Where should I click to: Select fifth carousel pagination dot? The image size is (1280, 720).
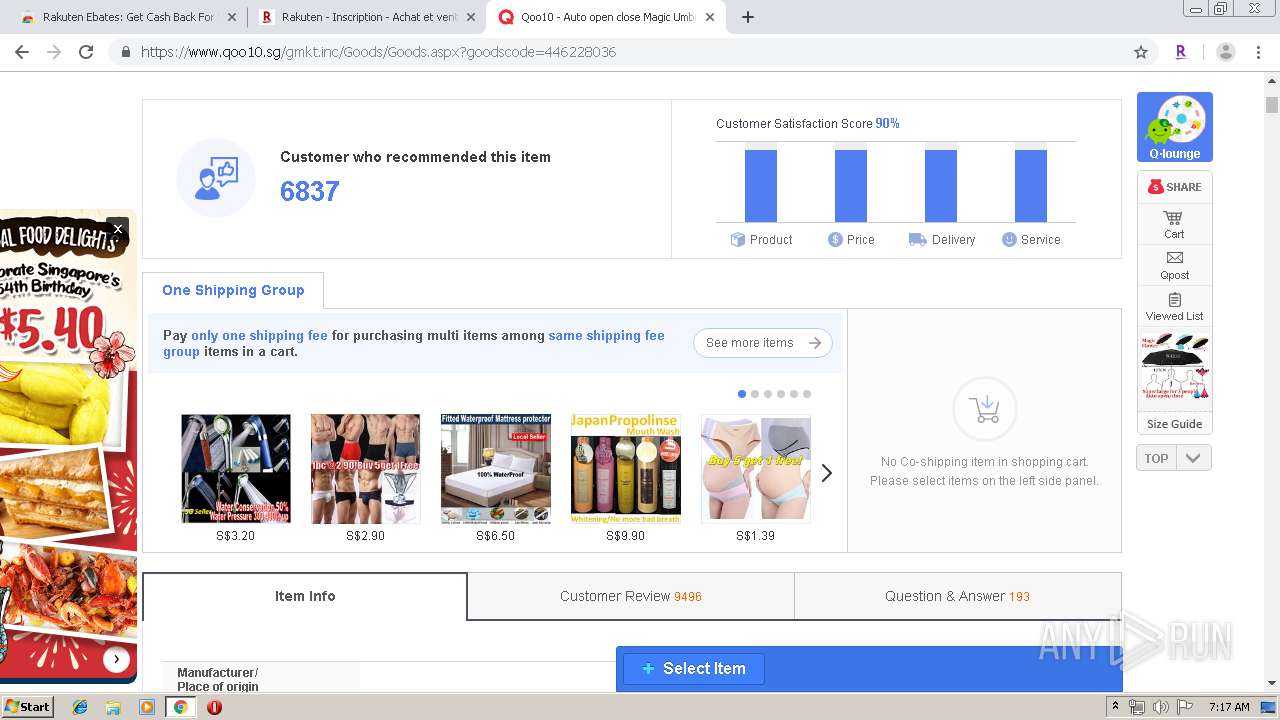tap(794, 394)
